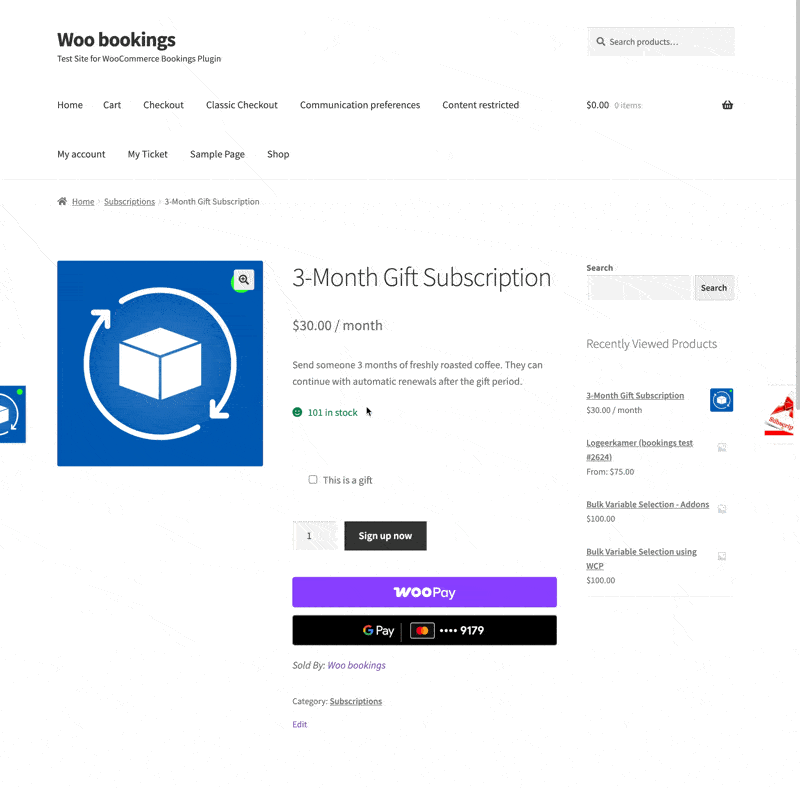Viewport: 800px width, 788px height.
Task: Click the Logeerkamer placeholder thumbnail
Action: point(722,448)
